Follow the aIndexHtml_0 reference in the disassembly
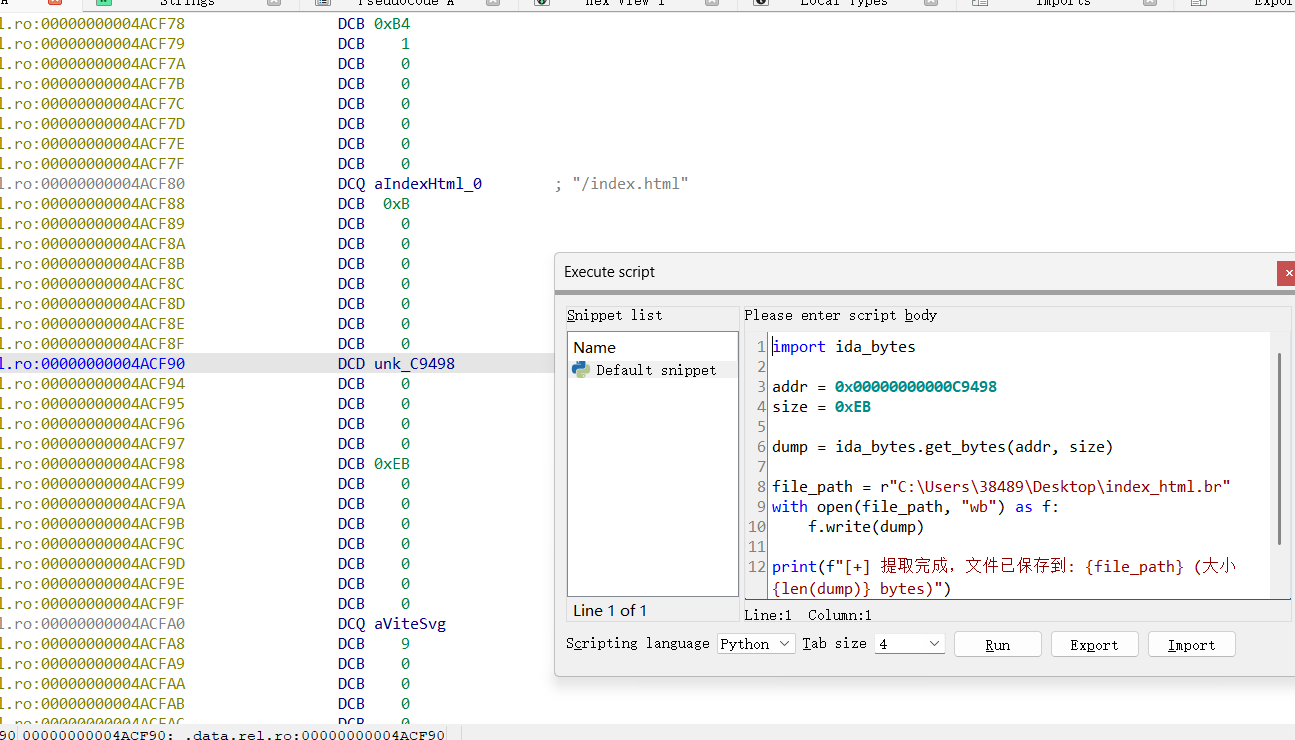 point(428,184)
